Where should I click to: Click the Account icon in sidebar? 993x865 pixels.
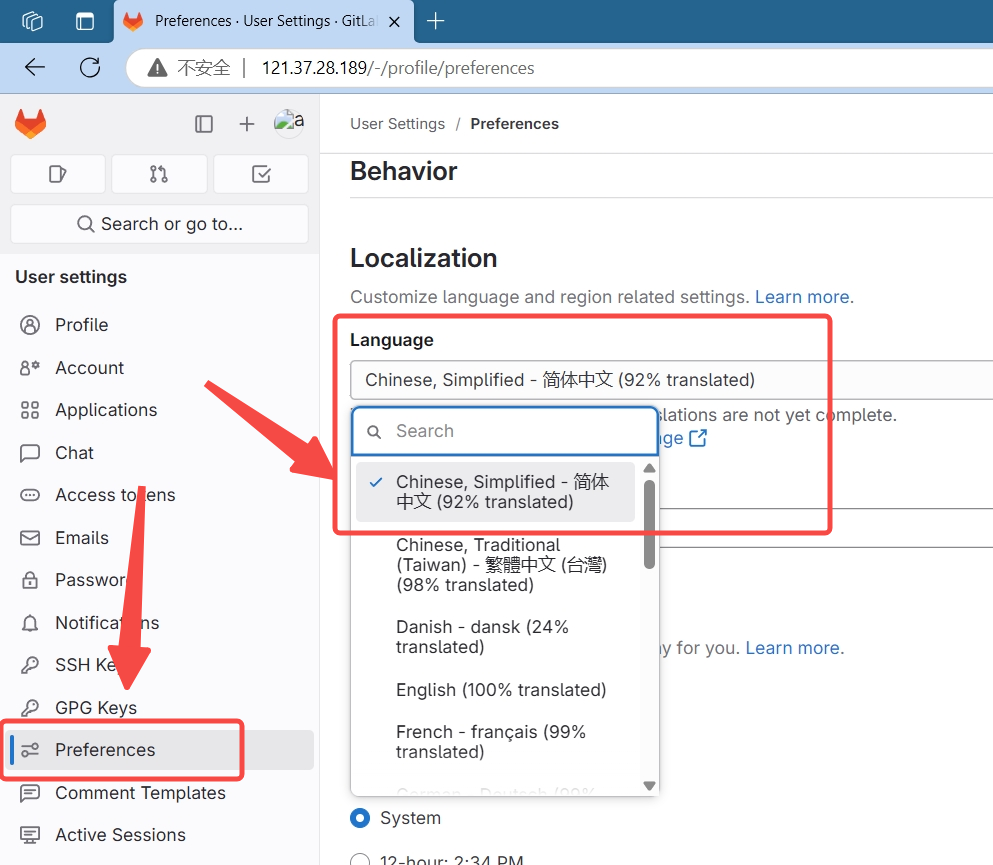coord(30,368)
